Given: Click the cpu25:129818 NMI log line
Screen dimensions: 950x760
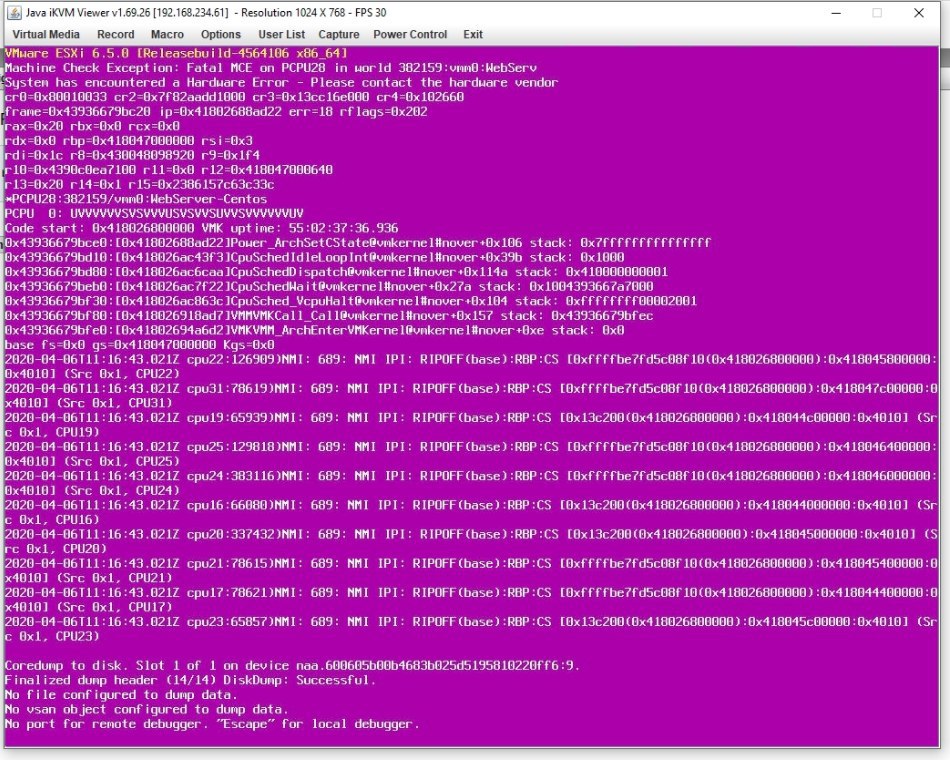Looking at the screenshot, I should [x=471, y=453].
